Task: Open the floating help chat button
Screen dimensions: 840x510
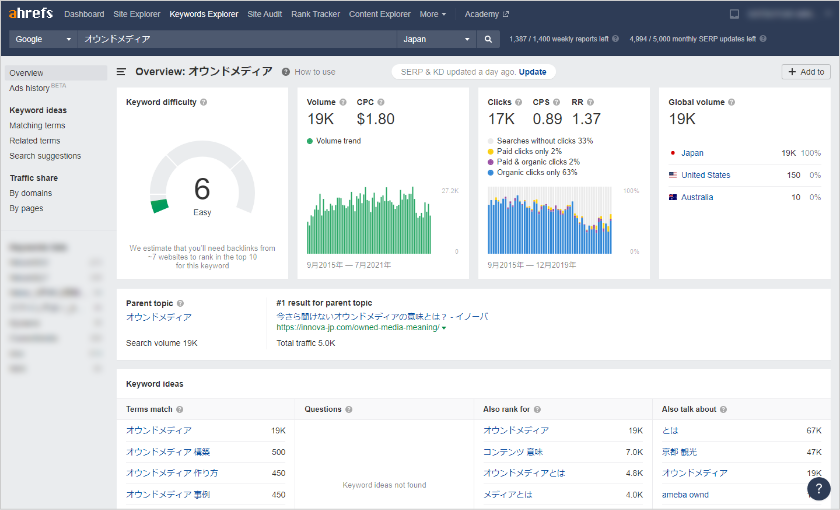Action: [x=819, y=488]
